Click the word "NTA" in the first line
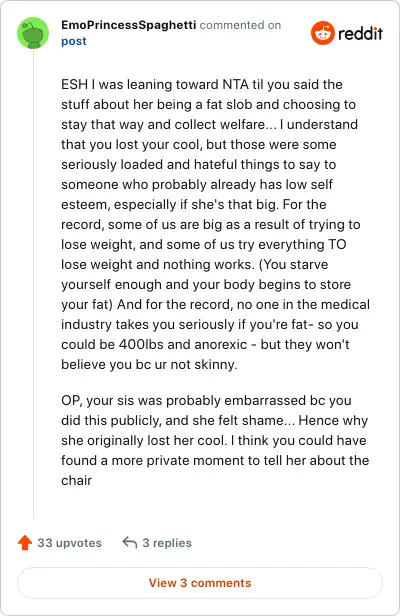The width and height of the screenshot is (400, 616). (235, 84)
